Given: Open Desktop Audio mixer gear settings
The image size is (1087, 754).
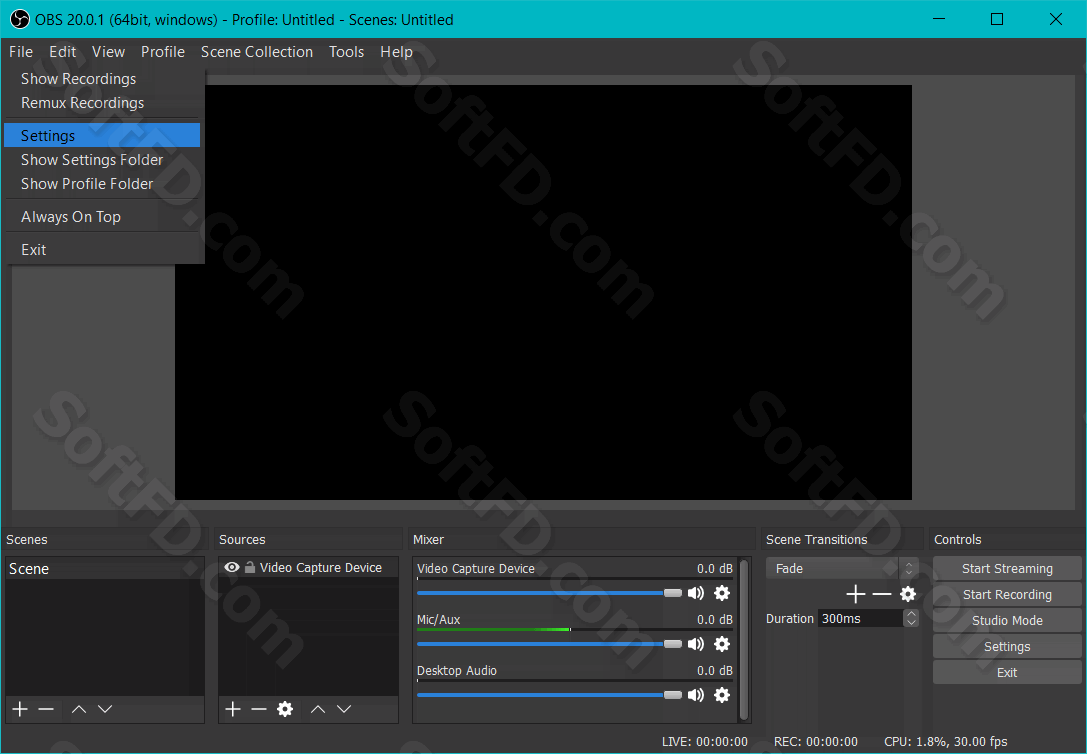Looking at the screenshot, I should [x=722, y=695].
